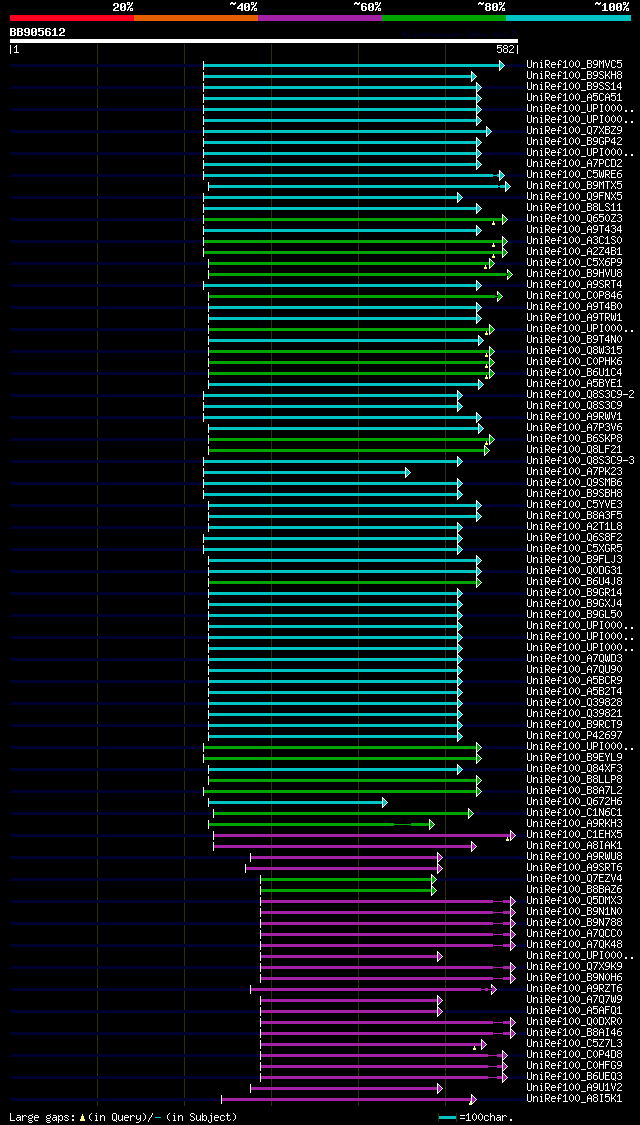Click the green alignment bar for B8BAZ6
Screen dimensions: 640x1125
[348, 890]
